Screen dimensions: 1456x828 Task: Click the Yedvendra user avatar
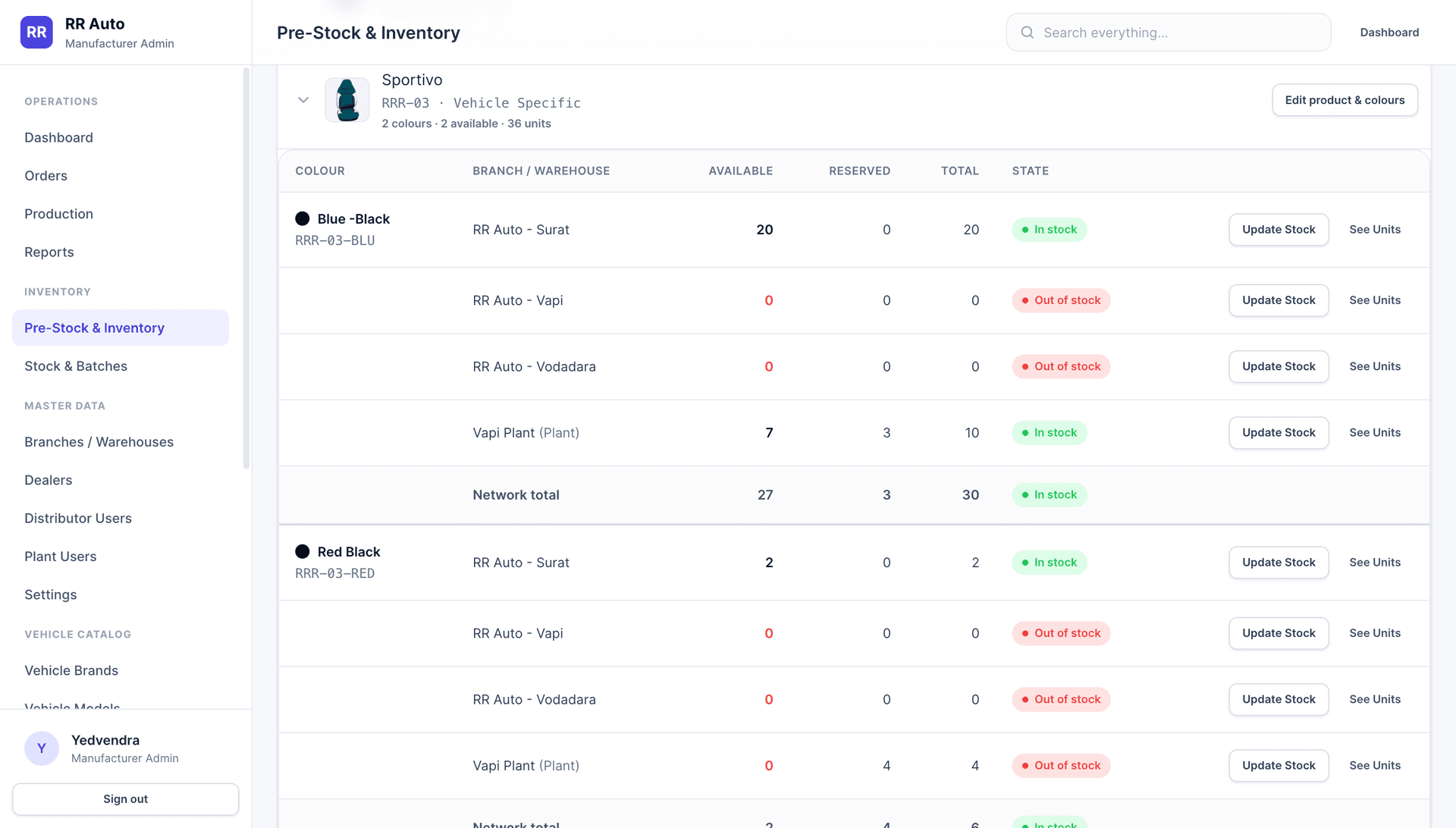[42, 748]
